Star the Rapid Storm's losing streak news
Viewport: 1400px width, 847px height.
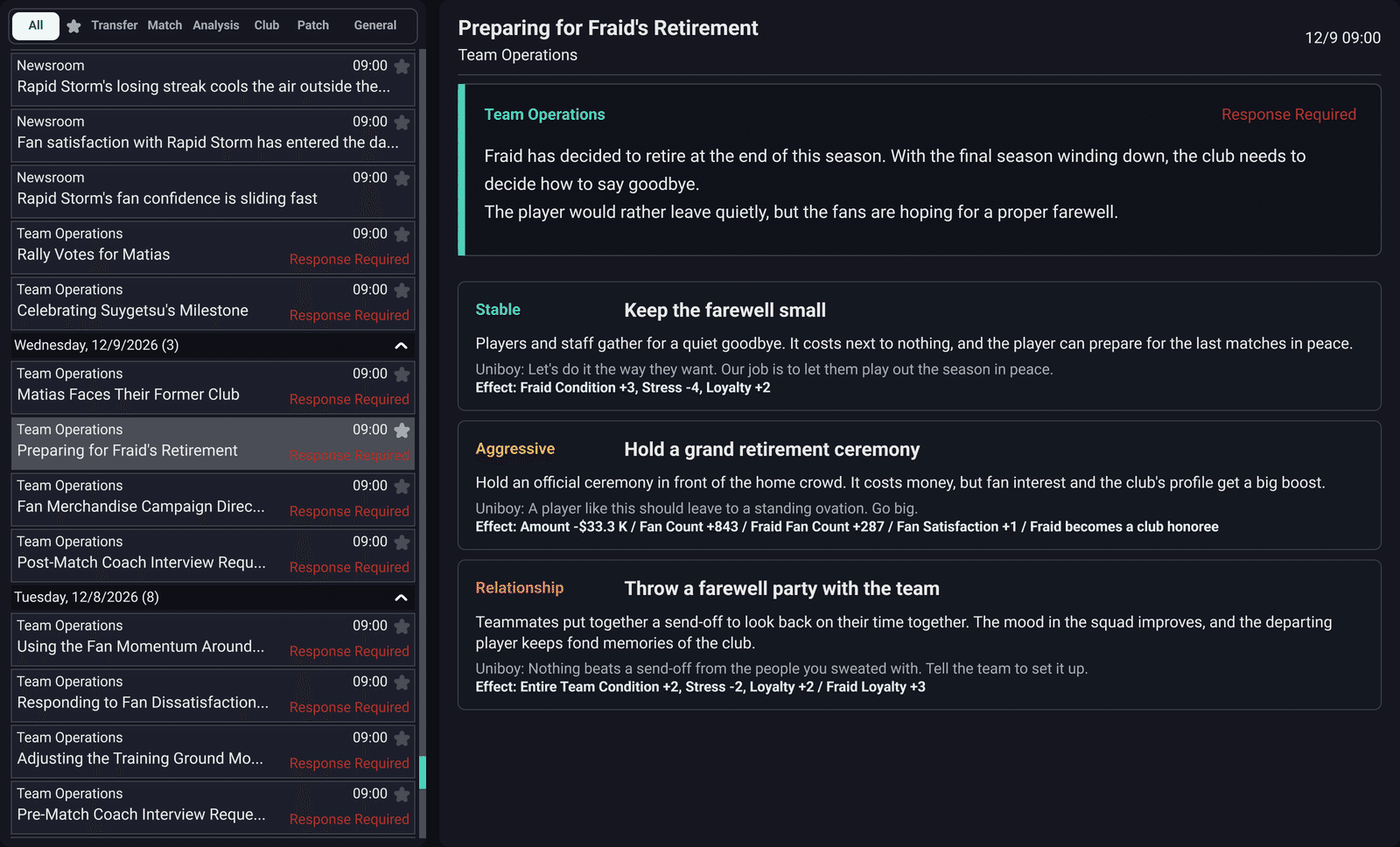(402, 66)
